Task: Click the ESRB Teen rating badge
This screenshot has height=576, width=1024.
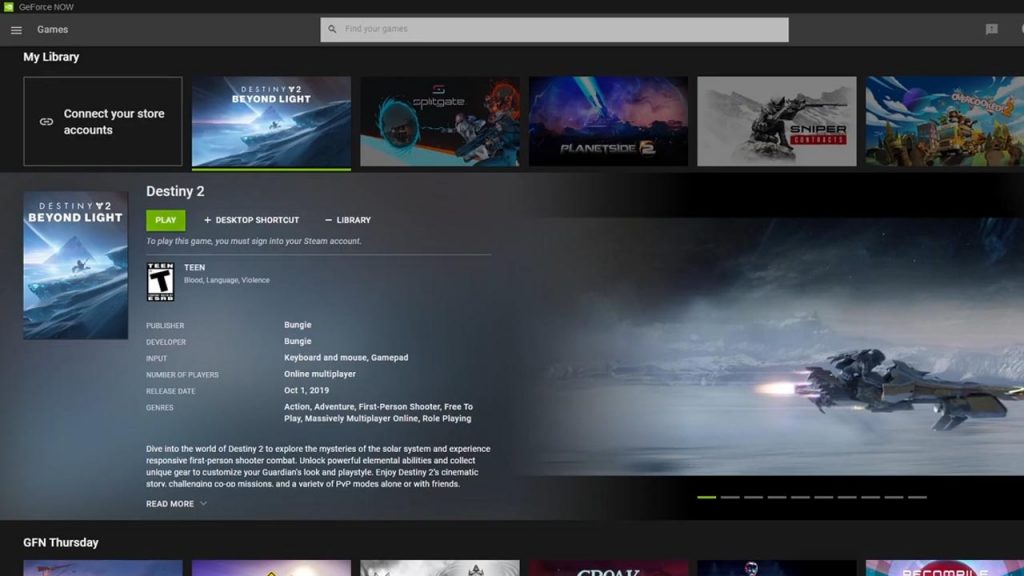Action: pos(160,281)
